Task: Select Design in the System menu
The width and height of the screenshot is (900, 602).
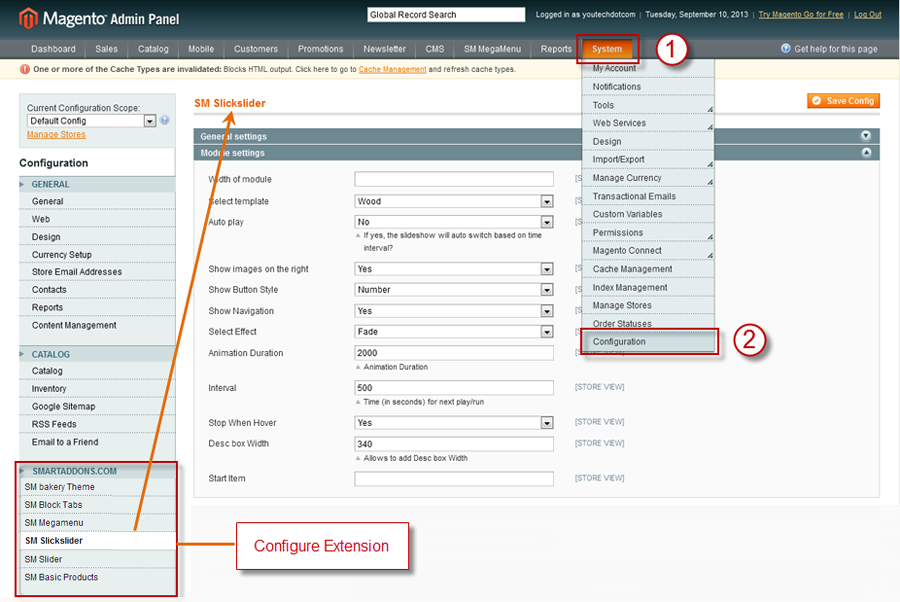Action: pyautogui.click(x=649, y=142)
